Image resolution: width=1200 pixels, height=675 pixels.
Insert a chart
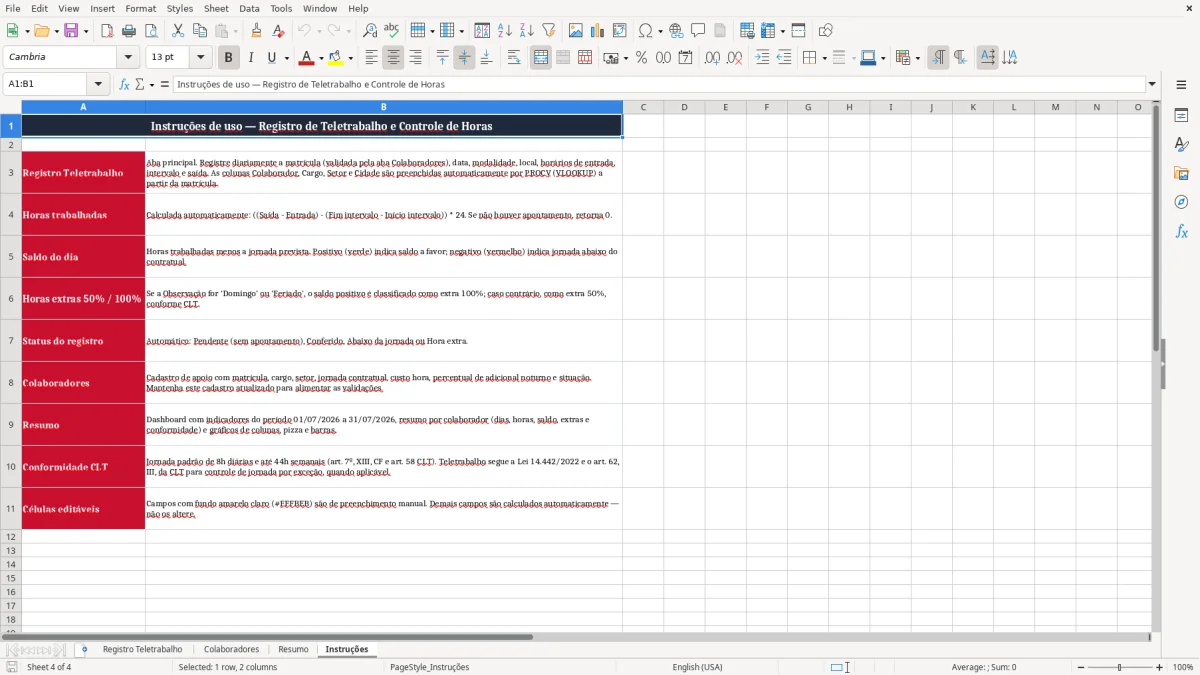597,31
